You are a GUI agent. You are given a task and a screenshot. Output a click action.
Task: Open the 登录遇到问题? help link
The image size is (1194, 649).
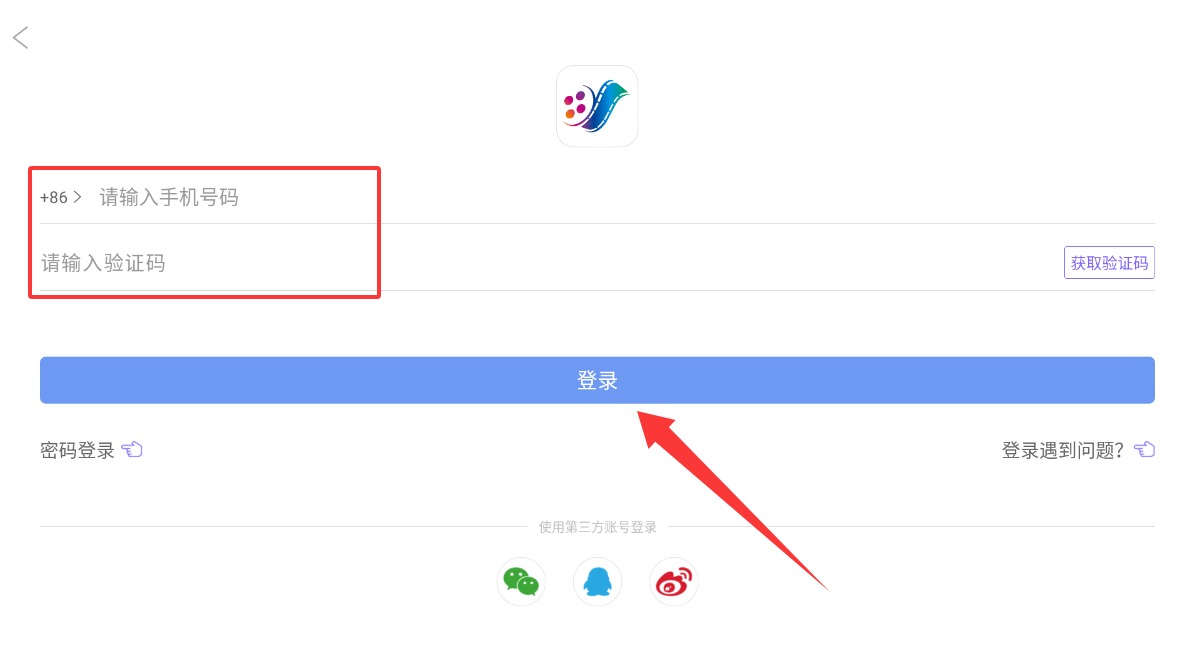click(1062, 450)
